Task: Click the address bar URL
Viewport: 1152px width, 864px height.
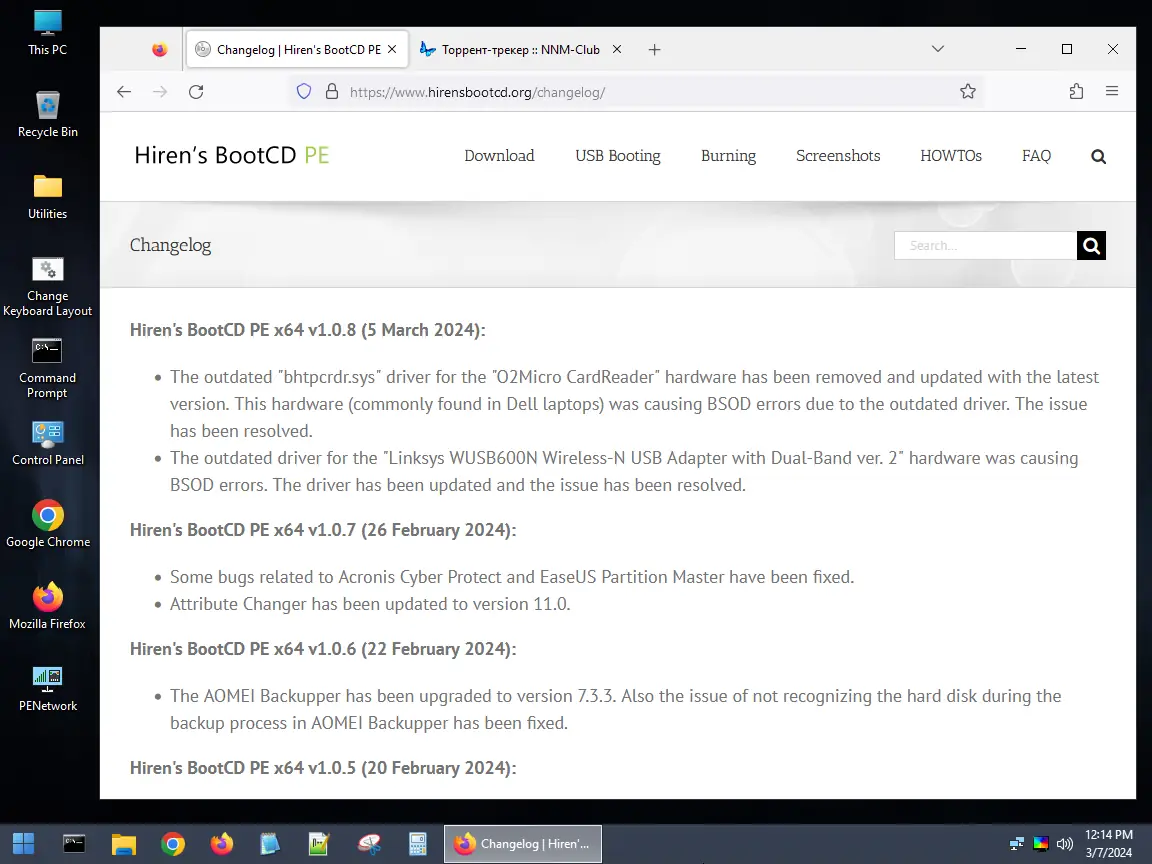Action: 478,92
